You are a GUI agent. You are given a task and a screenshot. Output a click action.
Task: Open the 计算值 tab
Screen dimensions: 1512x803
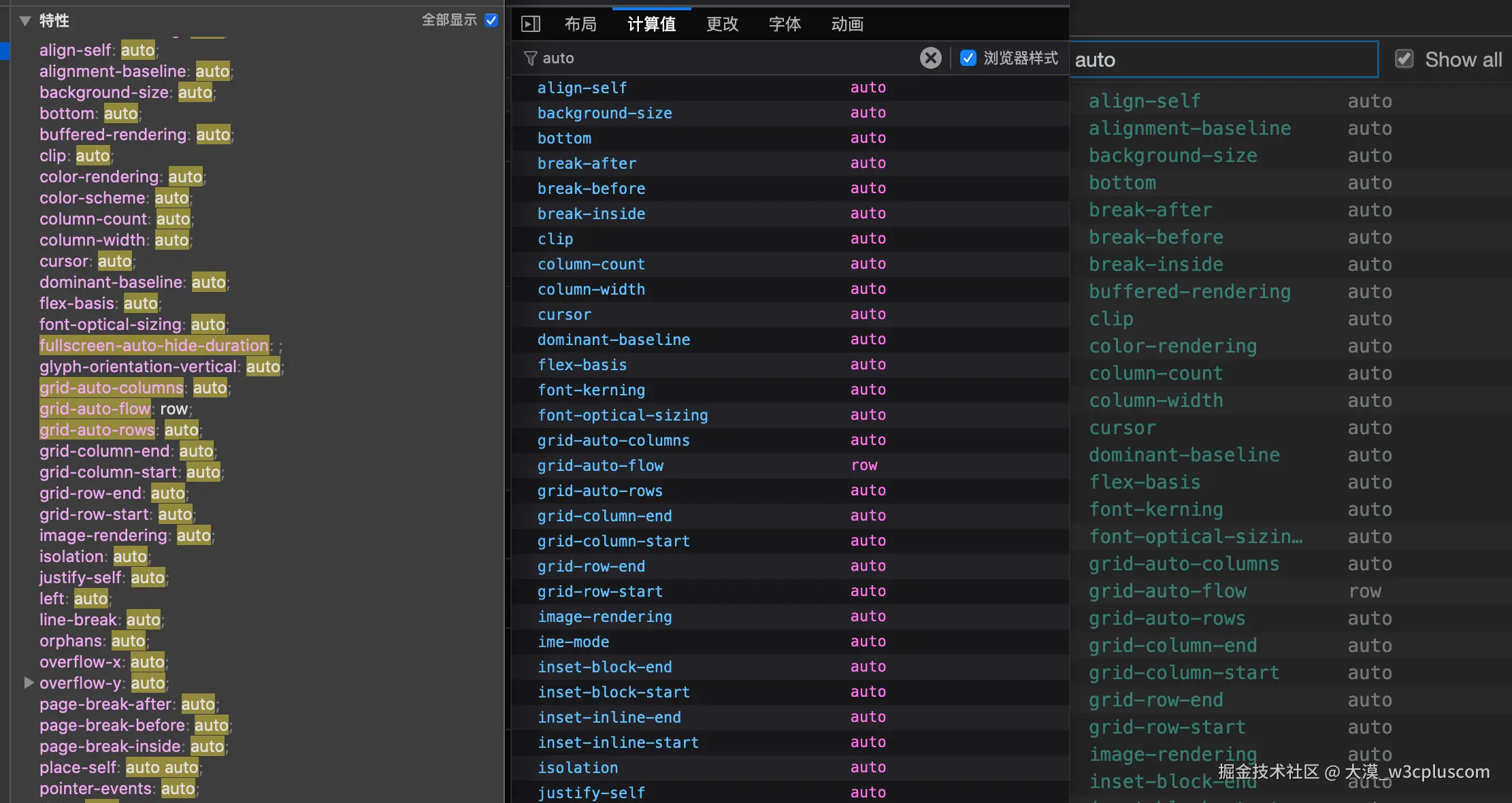tap(651, 24)
